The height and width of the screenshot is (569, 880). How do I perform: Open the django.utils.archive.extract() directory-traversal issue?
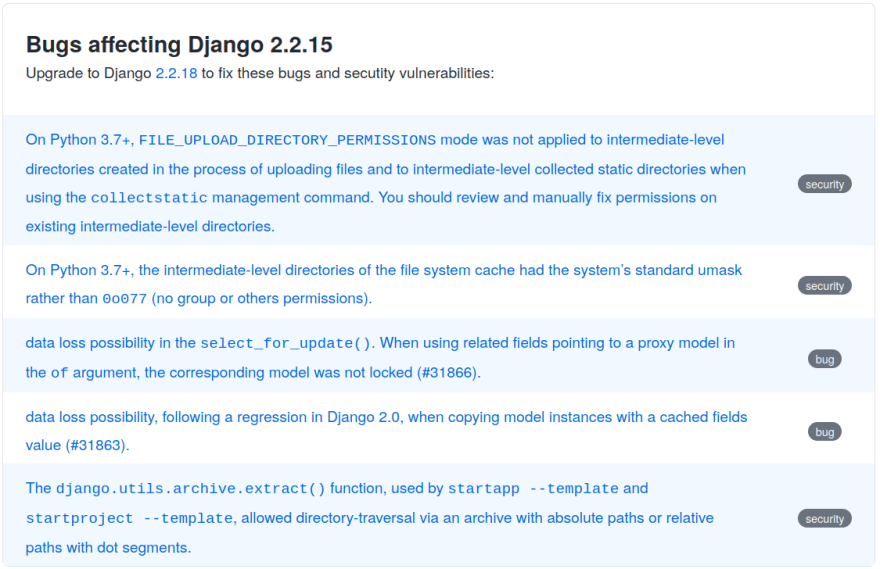pyautogui.click(x=369, y=518)
